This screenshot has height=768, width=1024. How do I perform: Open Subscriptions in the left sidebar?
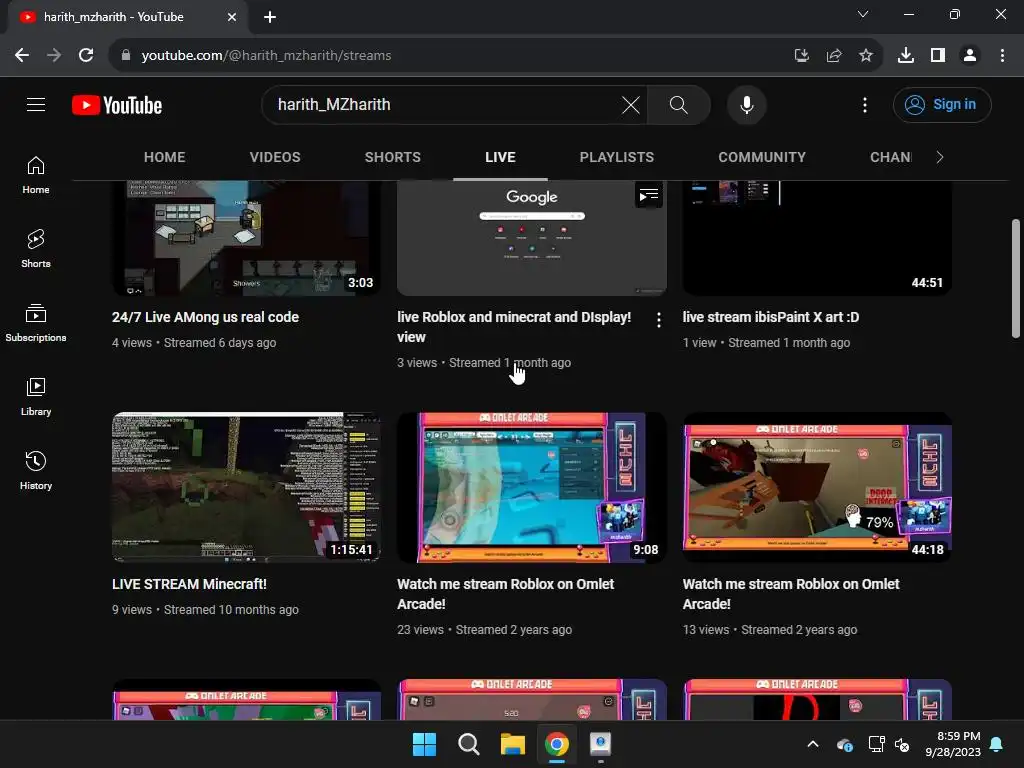point(36,323)
